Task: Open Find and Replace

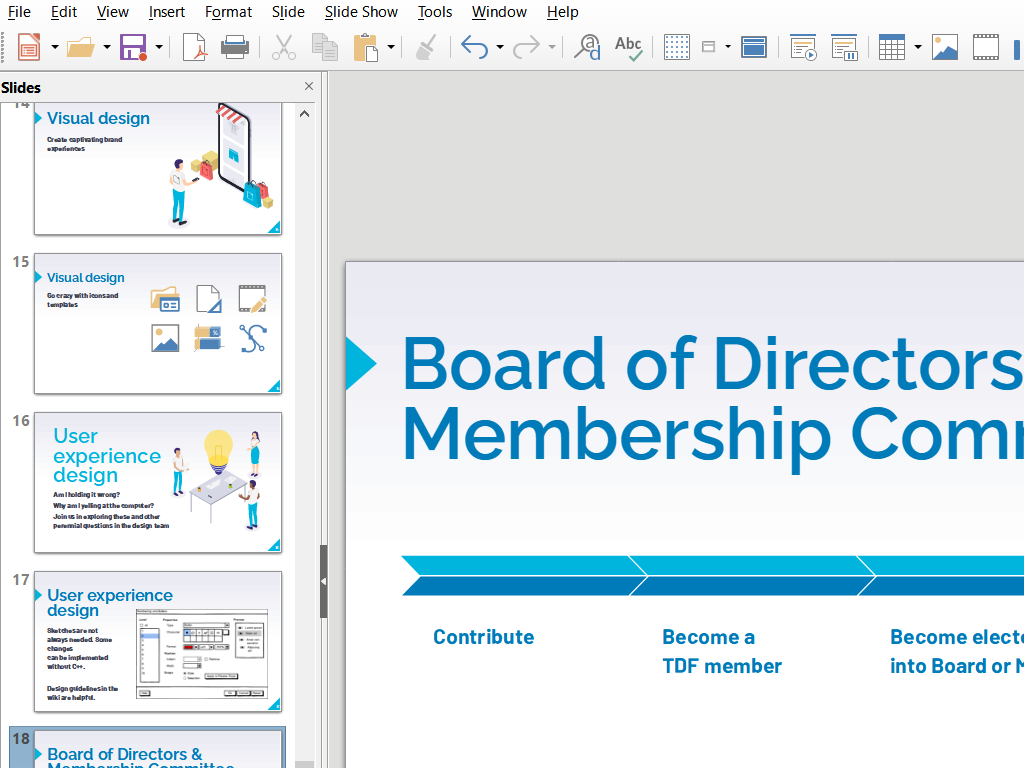Action: (587, 47)
